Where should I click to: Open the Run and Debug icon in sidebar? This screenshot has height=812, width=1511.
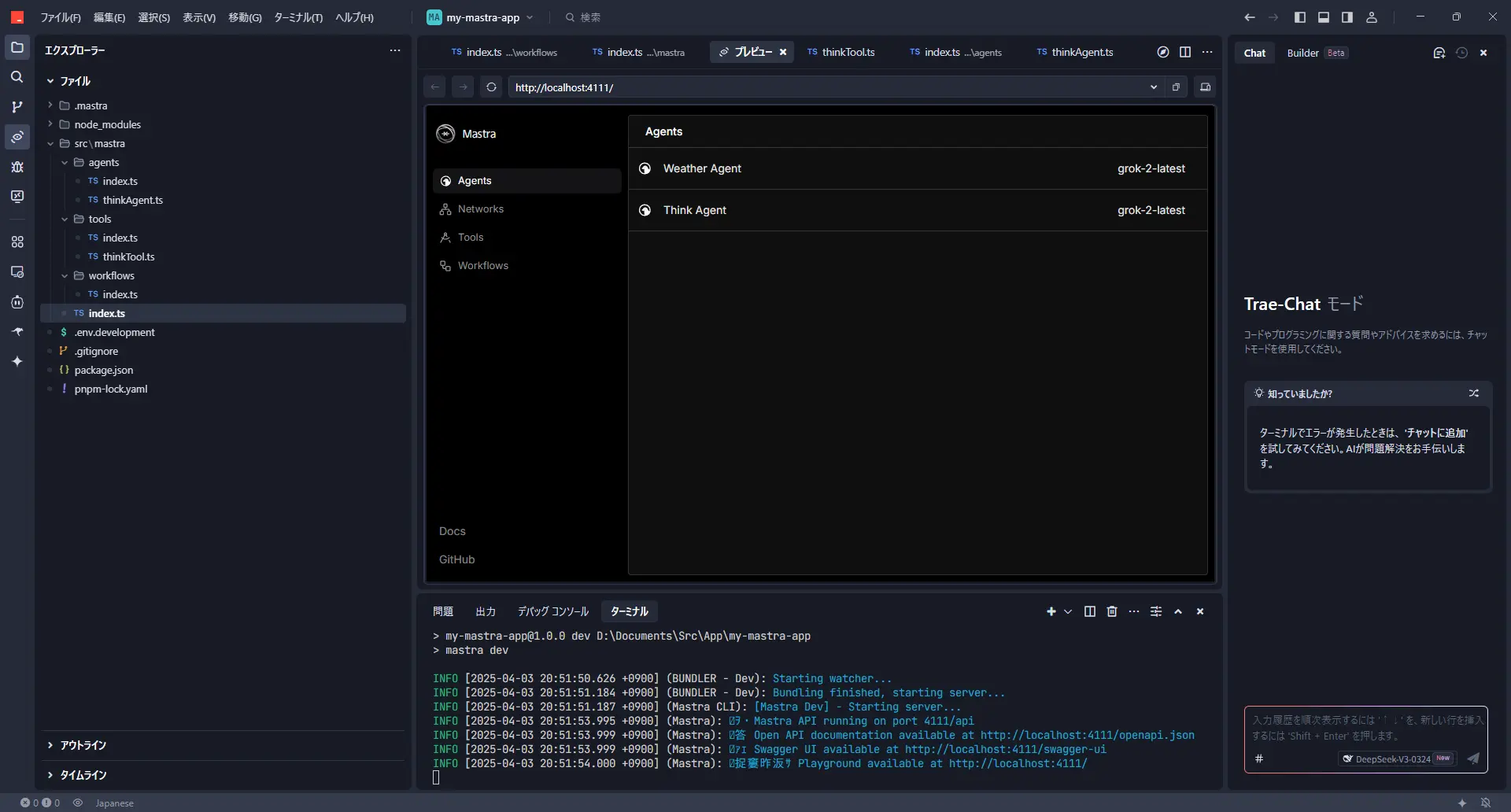17,167
